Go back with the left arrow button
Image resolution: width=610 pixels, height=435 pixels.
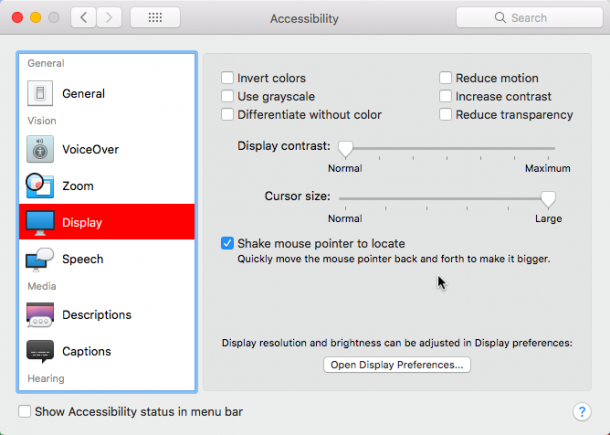[x=83, y=18]
